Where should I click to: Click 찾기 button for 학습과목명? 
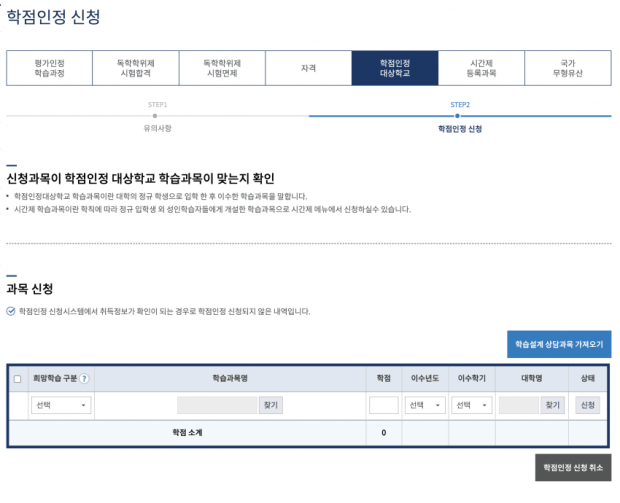pos(271,405)
